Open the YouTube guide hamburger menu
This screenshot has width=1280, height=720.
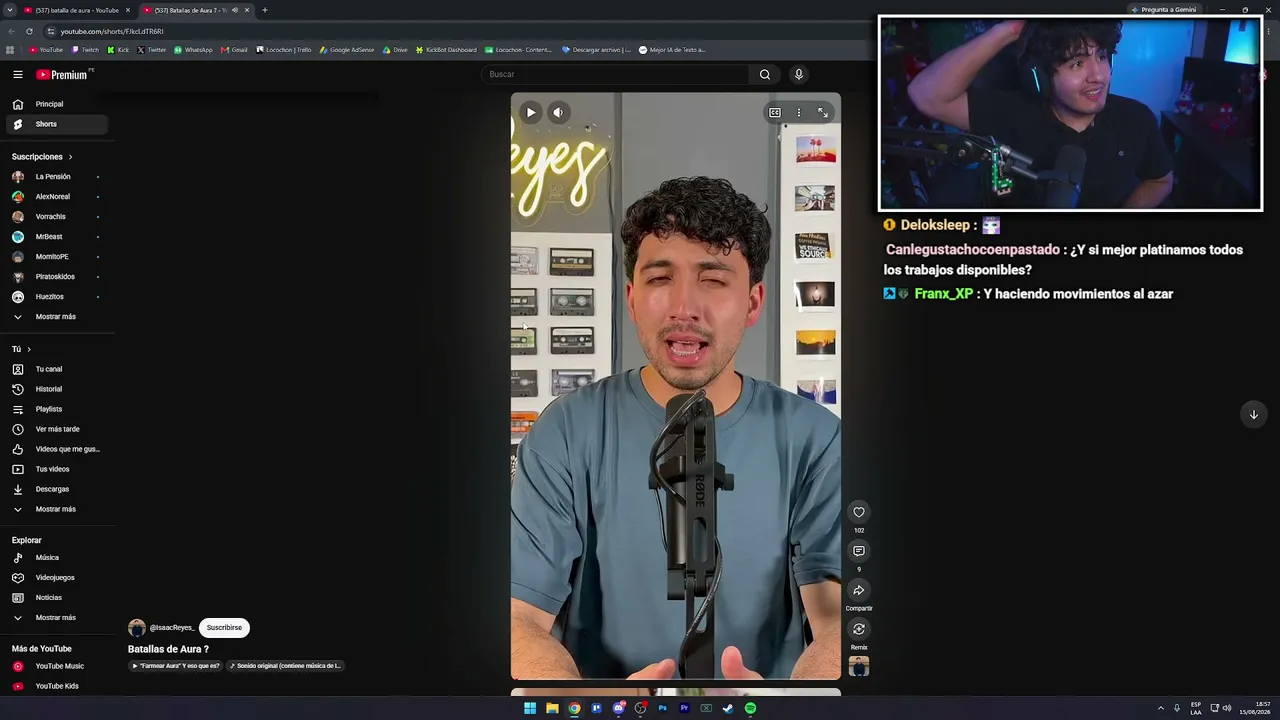pos(18,75)
